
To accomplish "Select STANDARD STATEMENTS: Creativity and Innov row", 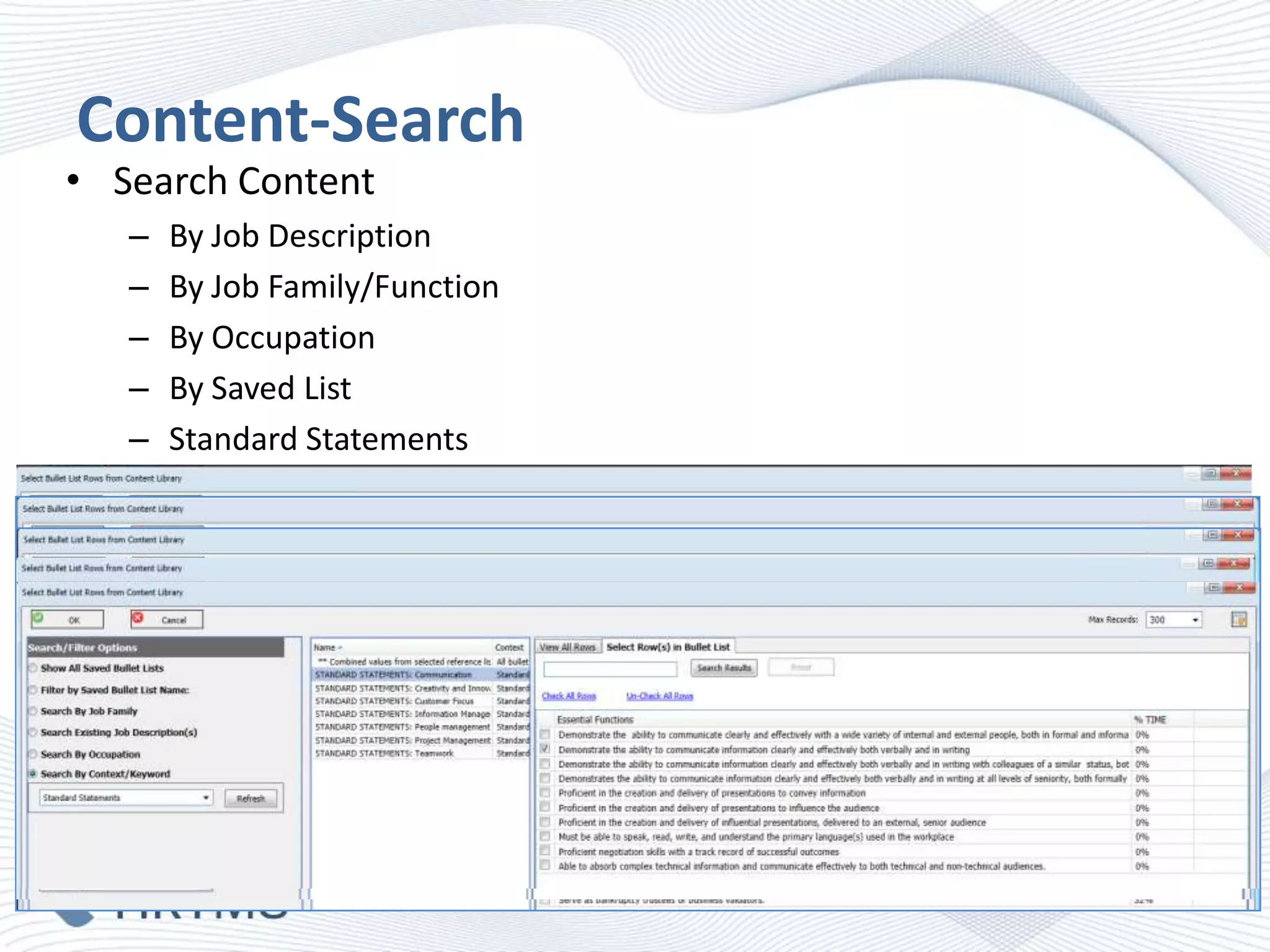I will (x=420, y=688).
